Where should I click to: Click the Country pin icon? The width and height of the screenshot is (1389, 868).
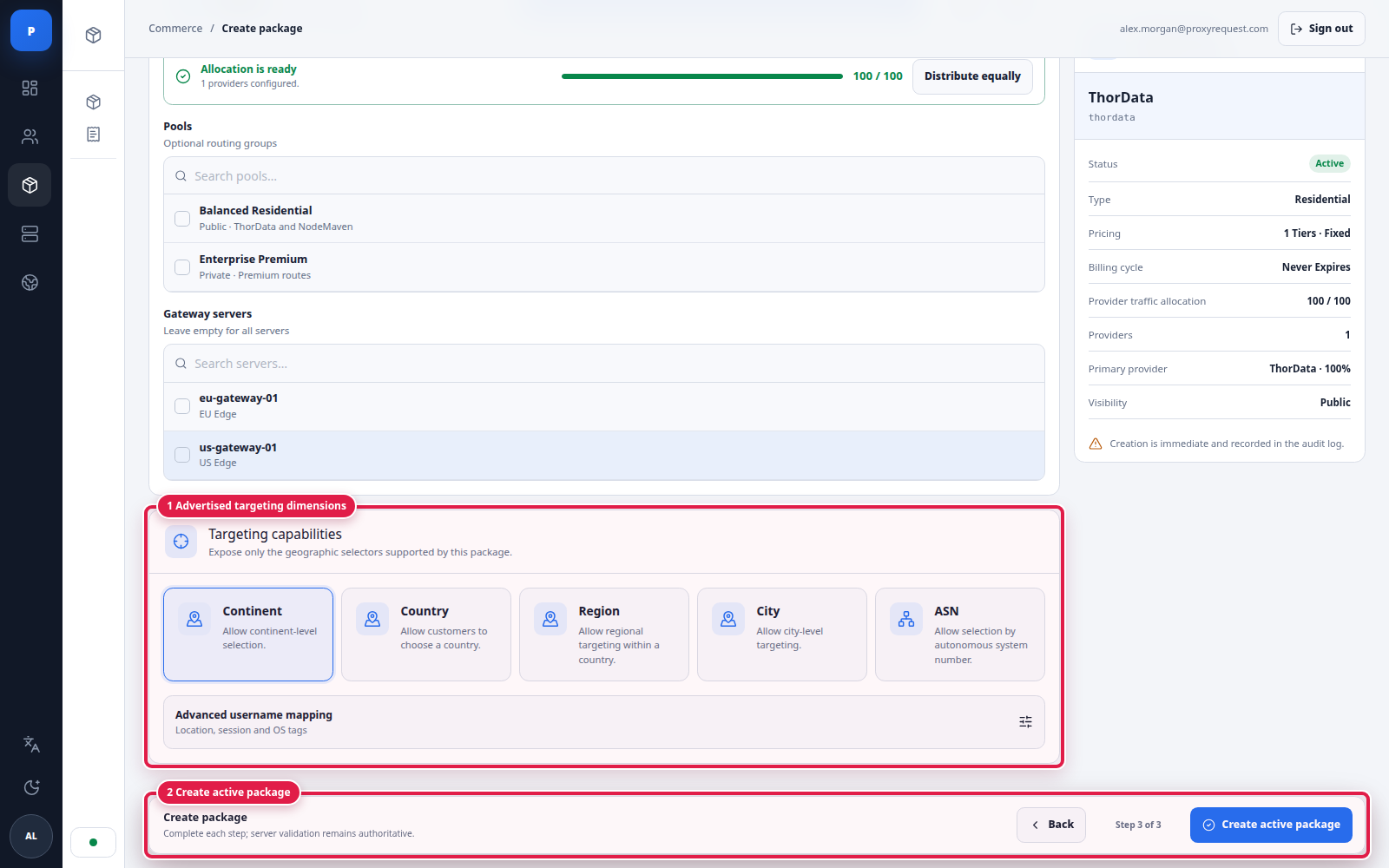coord(372,619)
